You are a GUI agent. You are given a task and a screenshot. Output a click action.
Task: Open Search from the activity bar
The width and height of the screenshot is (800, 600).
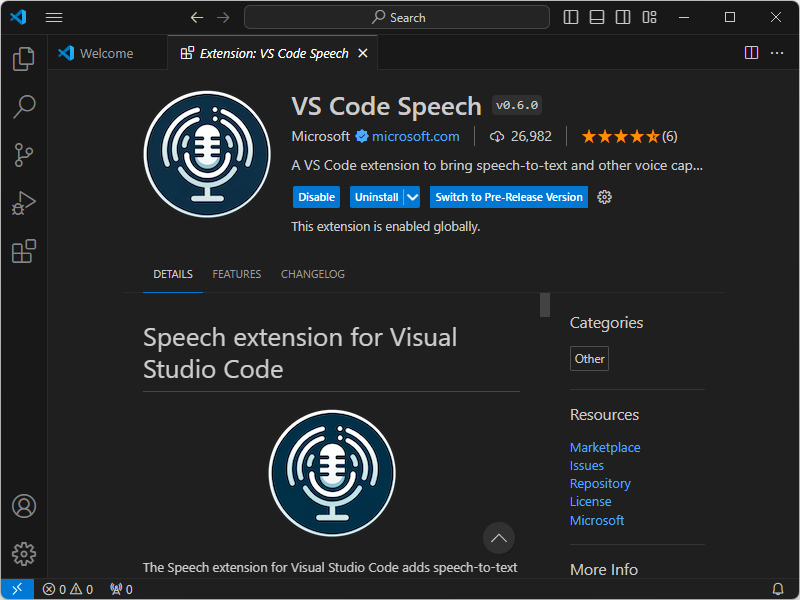pyautogui.click(x=24, y=107)
